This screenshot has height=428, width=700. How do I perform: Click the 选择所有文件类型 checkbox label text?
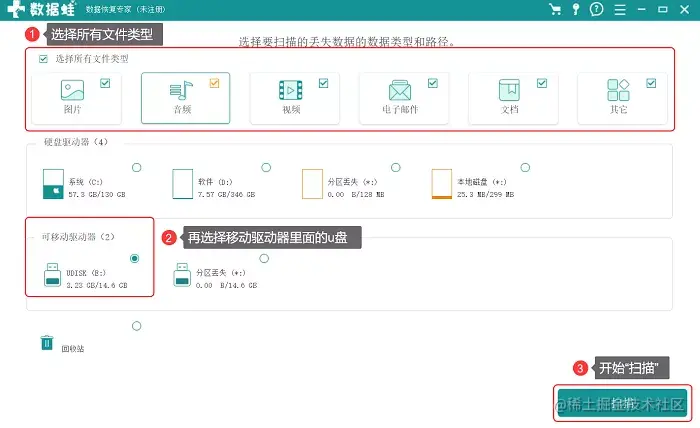click(92, 59)
